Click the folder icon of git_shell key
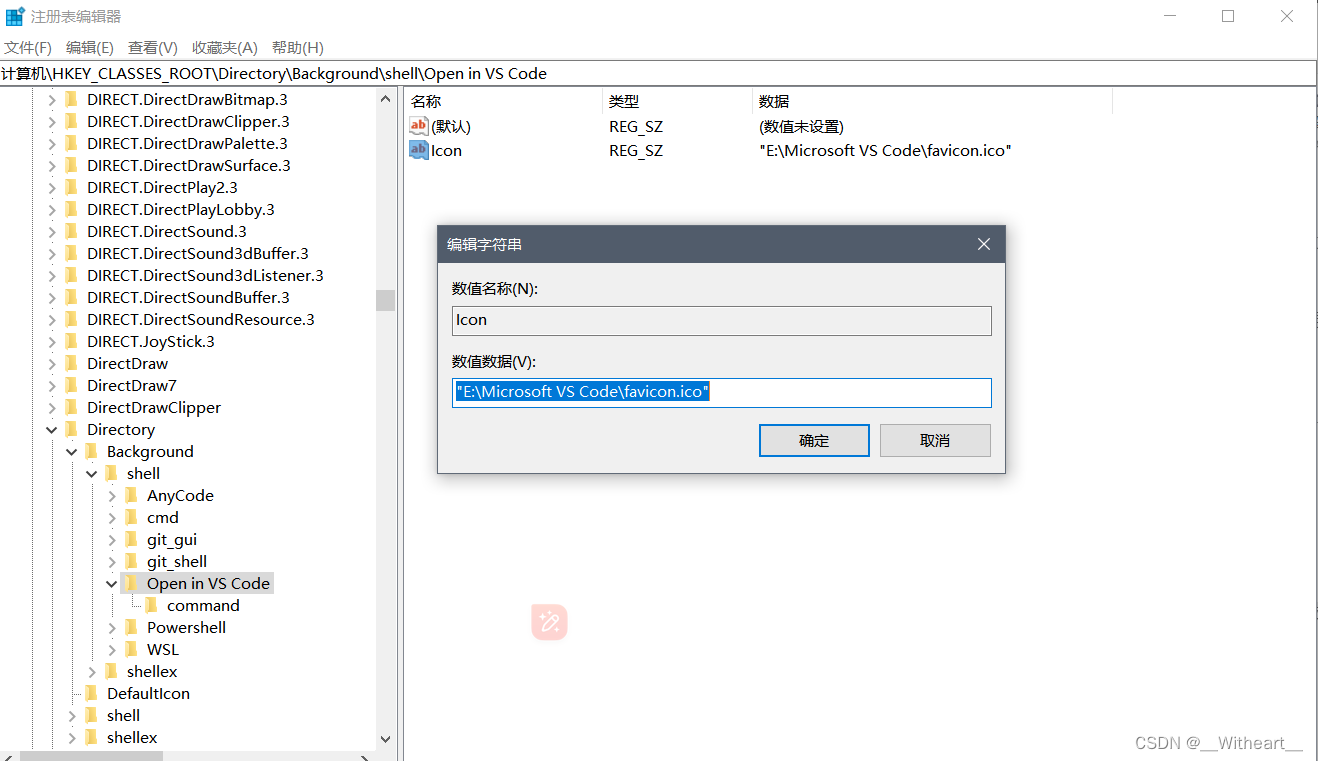 coord(131,561)
